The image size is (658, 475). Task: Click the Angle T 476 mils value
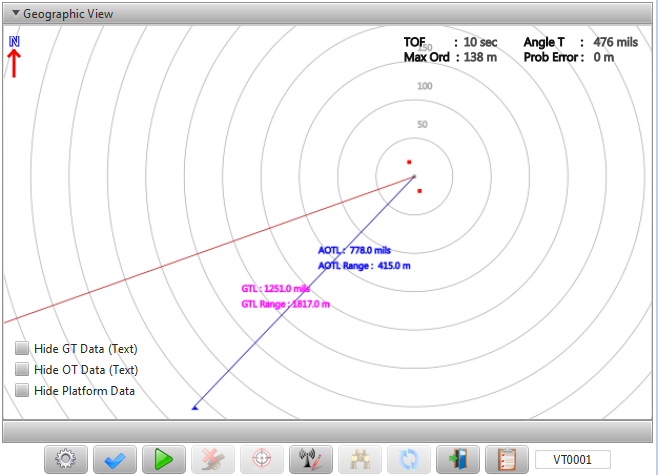616,42
